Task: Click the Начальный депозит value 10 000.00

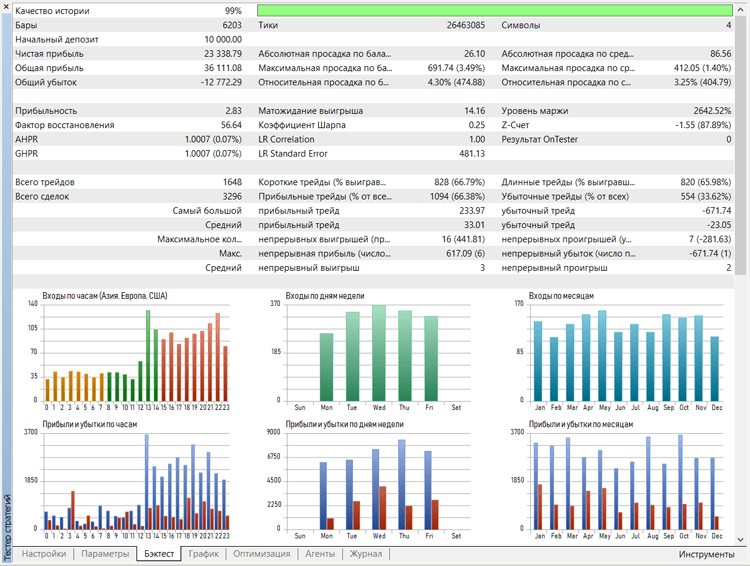Action: (223, 39)
